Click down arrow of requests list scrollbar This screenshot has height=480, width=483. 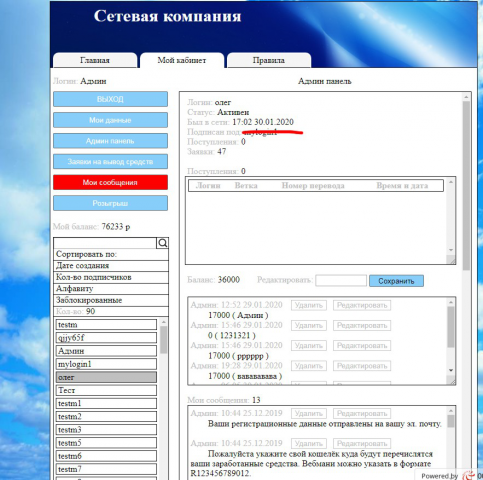[x=451, y=370]
